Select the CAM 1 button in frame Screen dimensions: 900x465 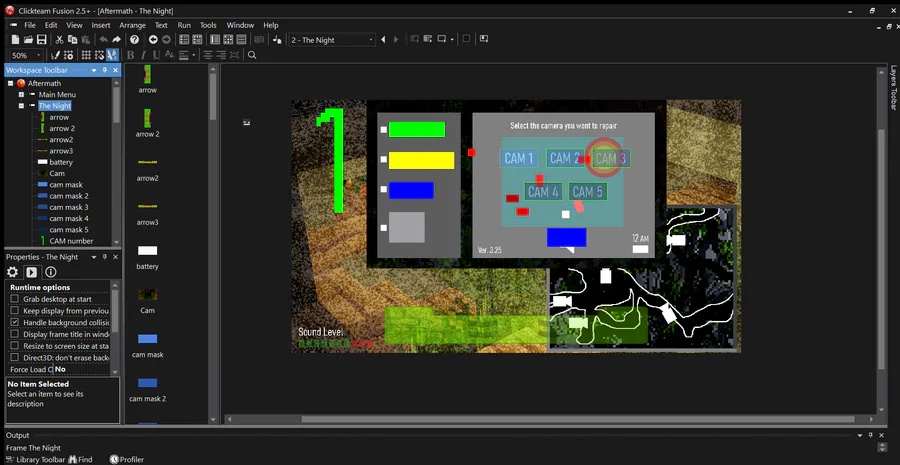(518, 158)
